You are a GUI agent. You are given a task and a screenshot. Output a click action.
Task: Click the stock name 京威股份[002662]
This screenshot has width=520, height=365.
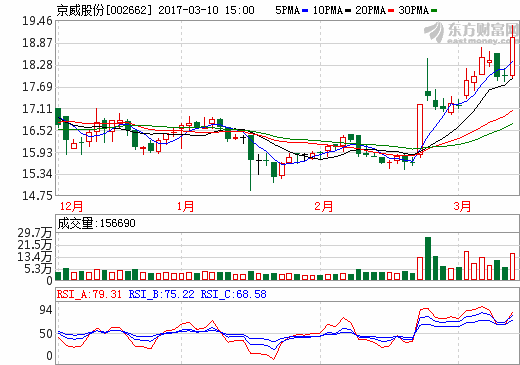click(104, 10)
